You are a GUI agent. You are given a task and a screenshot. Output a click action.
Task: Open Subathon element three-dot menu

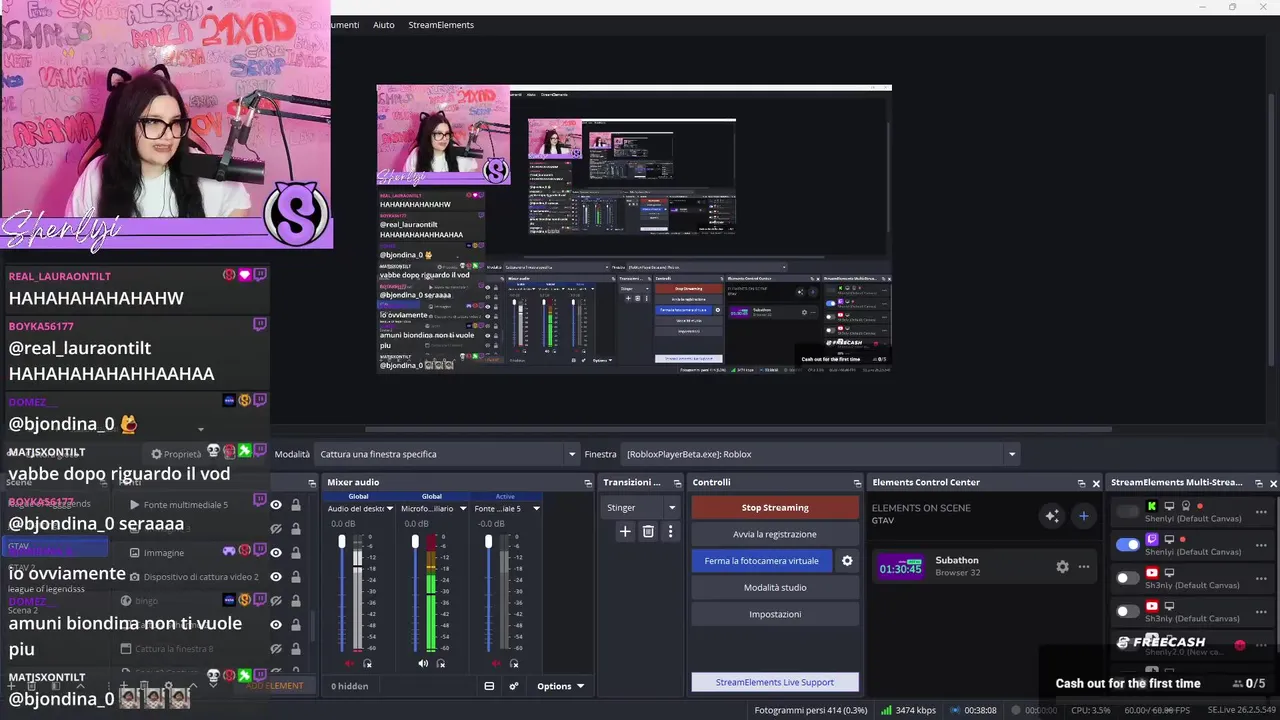1084,567
